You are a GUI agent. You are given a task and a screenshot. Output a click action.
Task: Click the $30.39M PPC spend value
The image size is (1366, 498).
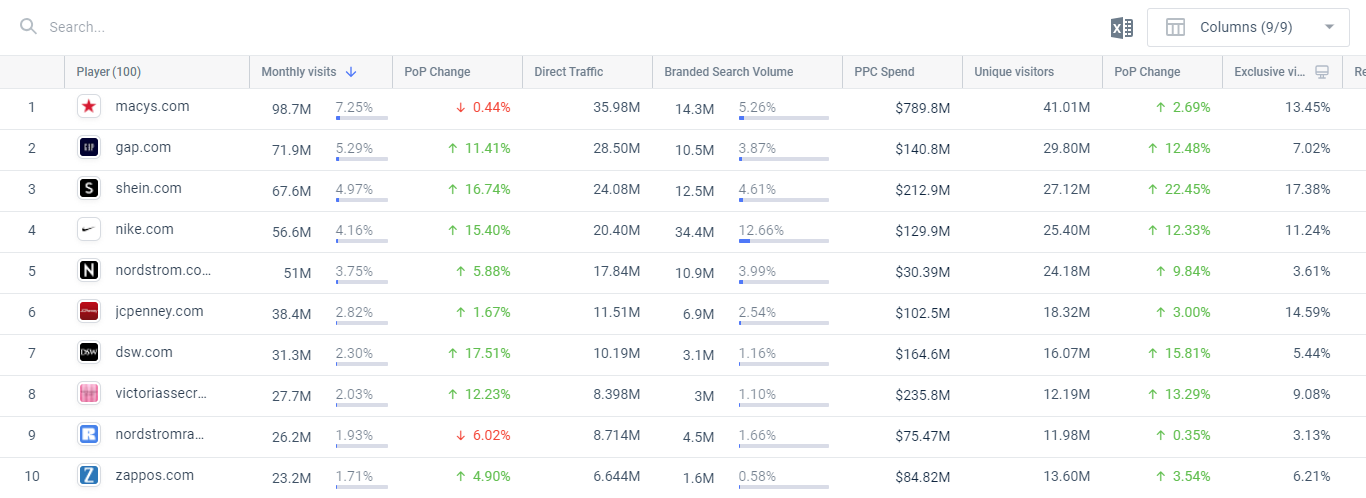pos(922,271)
